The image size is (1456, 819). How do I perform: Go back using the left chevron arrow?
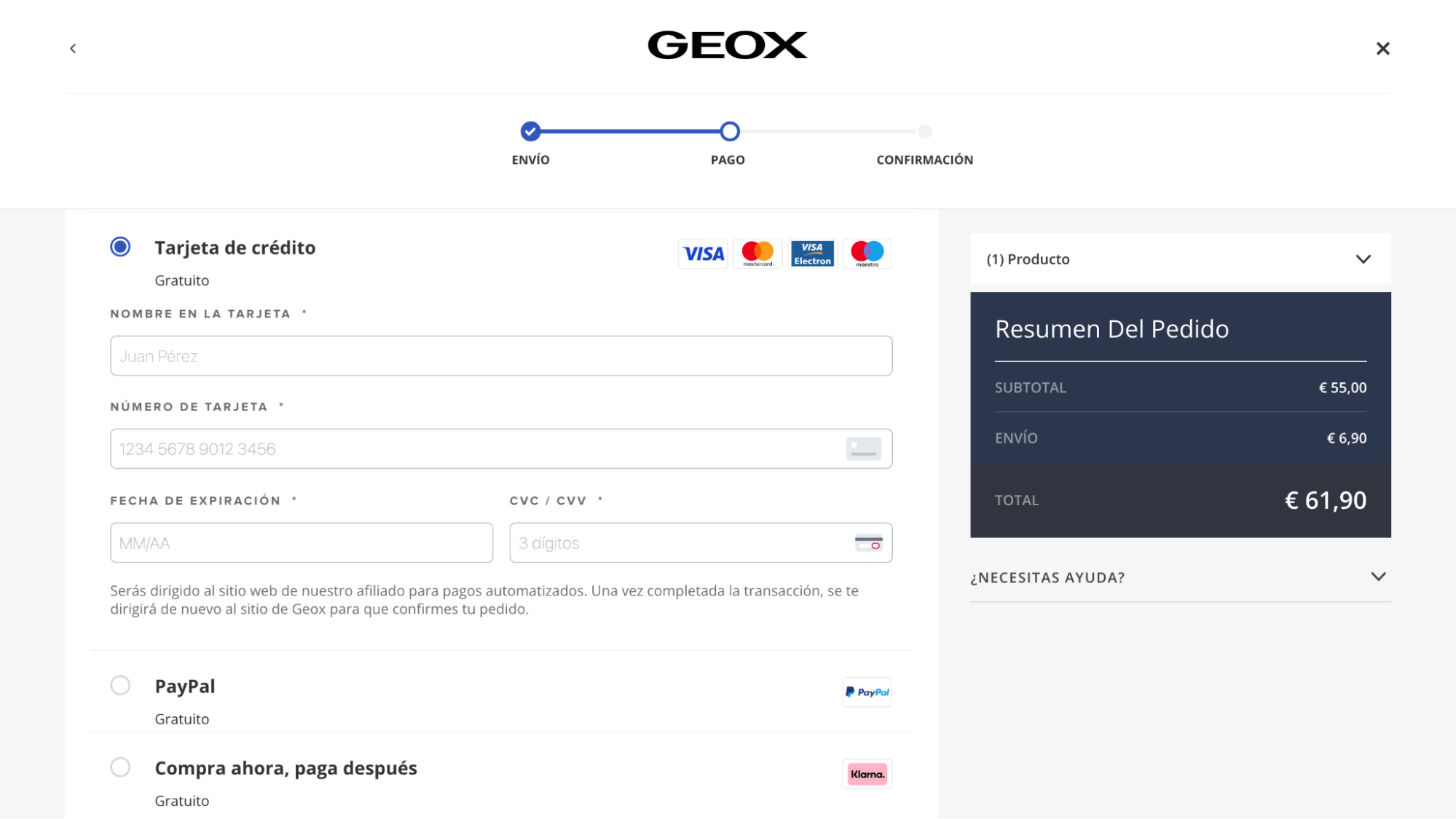tap(73, 49)
